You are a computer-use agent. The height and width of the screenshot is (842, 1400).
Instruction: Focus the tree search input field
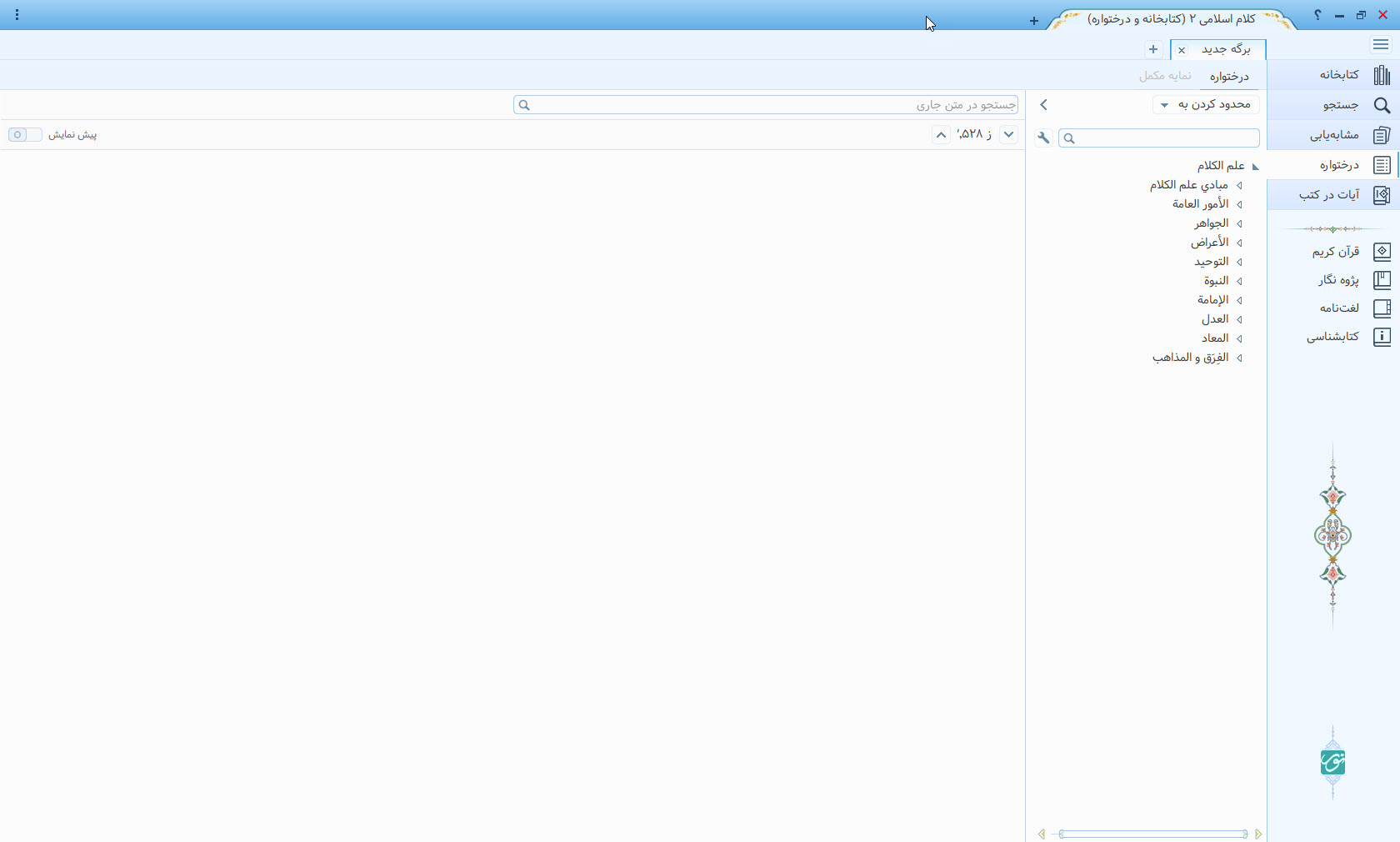click(x=1159, y=138)
